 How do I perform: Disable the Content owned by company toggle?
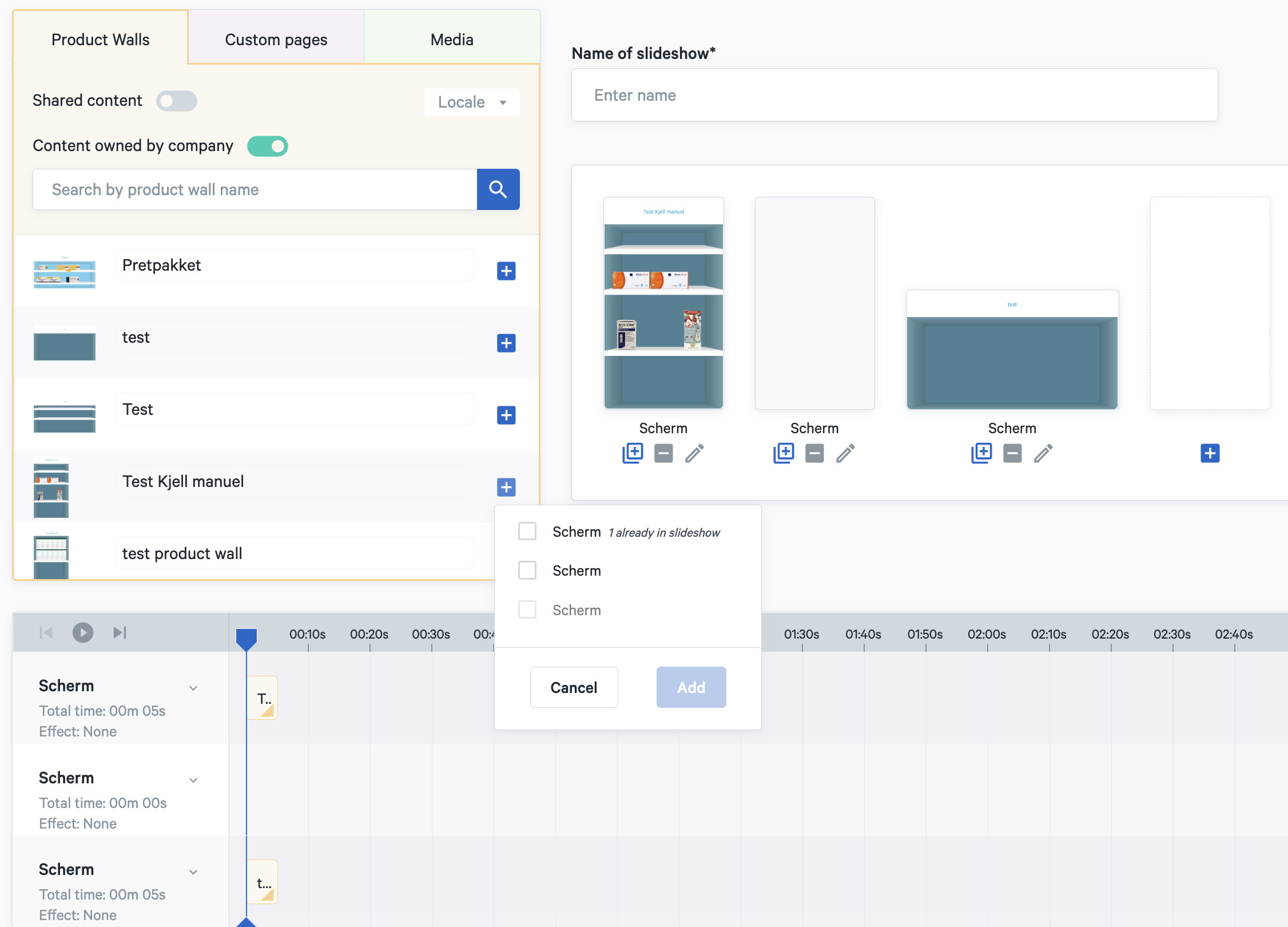tap(268, 145)
